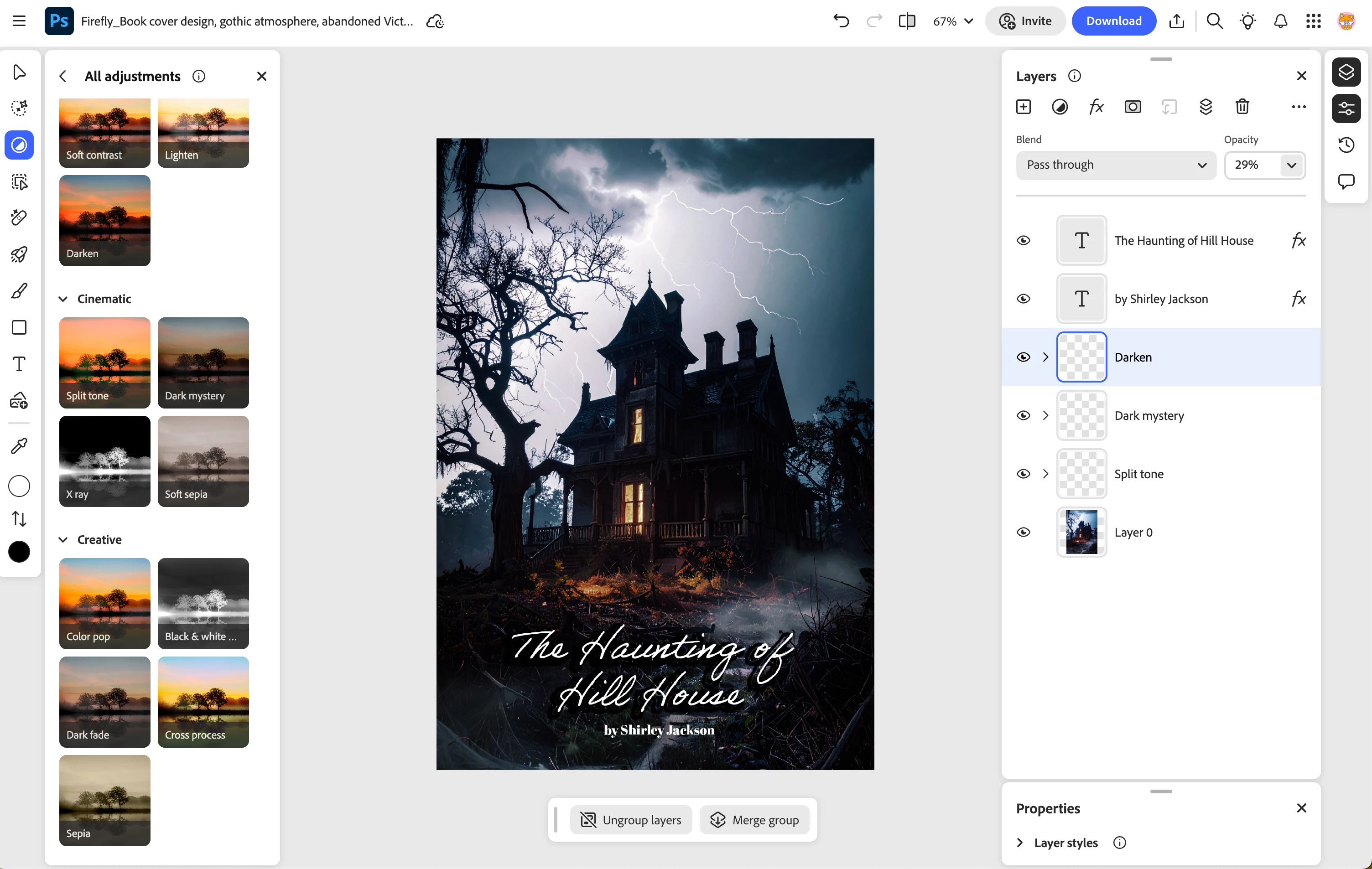Click the add new layer icon
Image resolution: width=1372 pixels, height=869 pixels.
1024,107
